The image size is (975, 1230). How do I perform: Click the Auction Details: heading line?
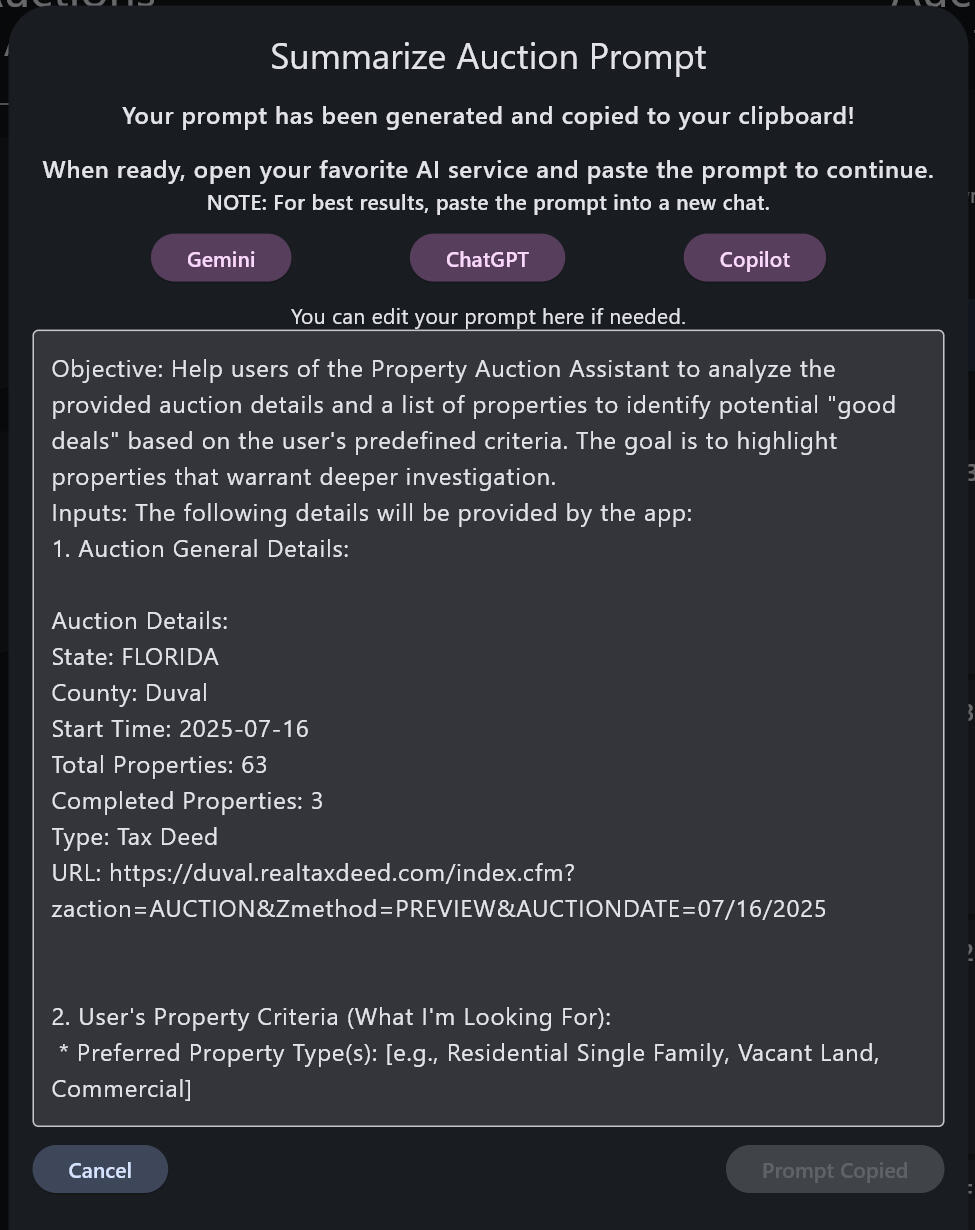(140, 621)
